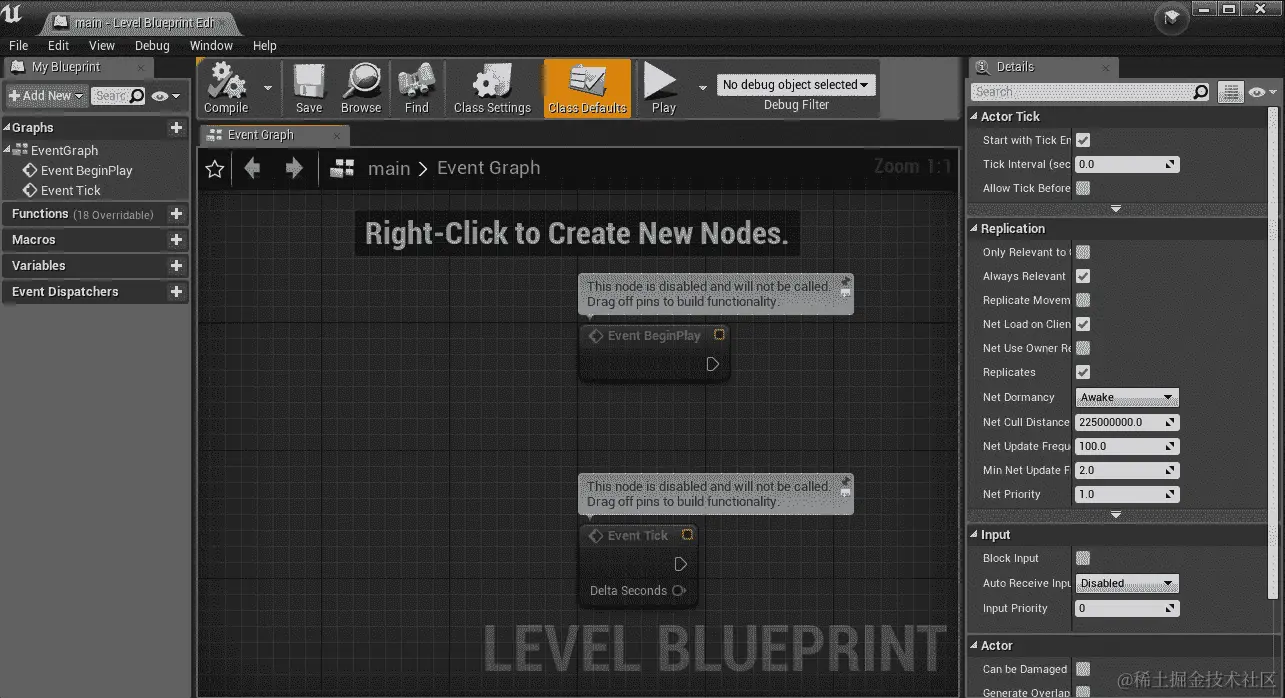Click the main breadcrumb link
Screen dimensions: 1285x698
coord(389,168)
